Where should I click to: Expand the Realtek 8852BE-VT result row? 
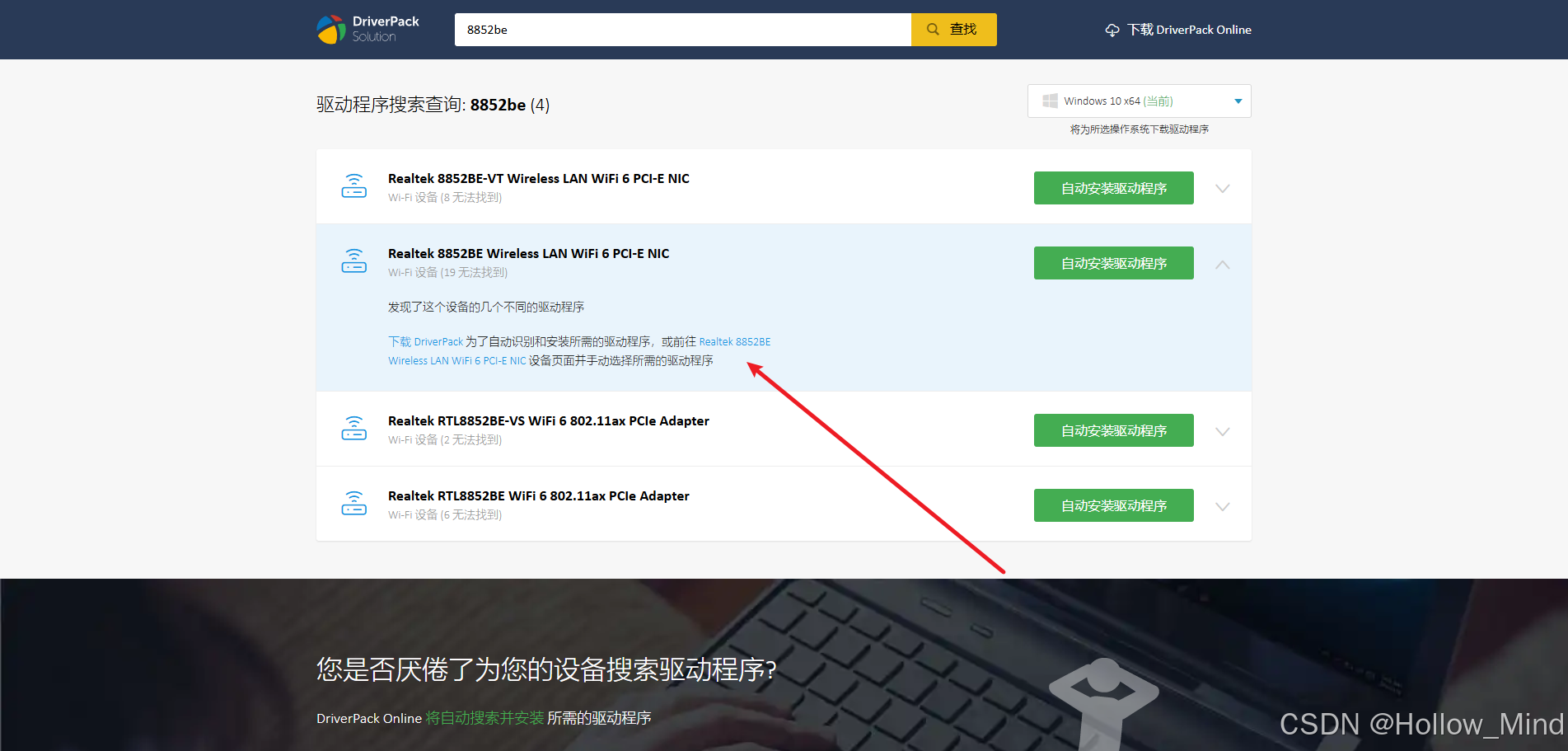(x=1223, y=189)
